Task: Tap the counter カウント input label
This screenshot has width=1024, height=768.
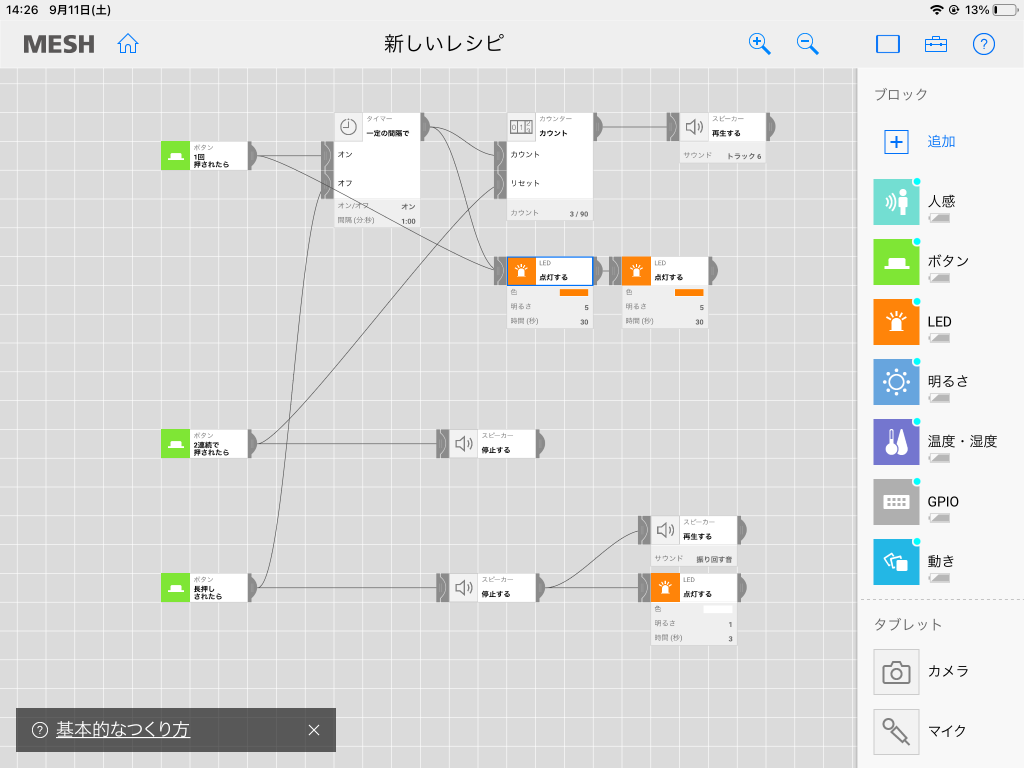Action: tap(525, 155)
